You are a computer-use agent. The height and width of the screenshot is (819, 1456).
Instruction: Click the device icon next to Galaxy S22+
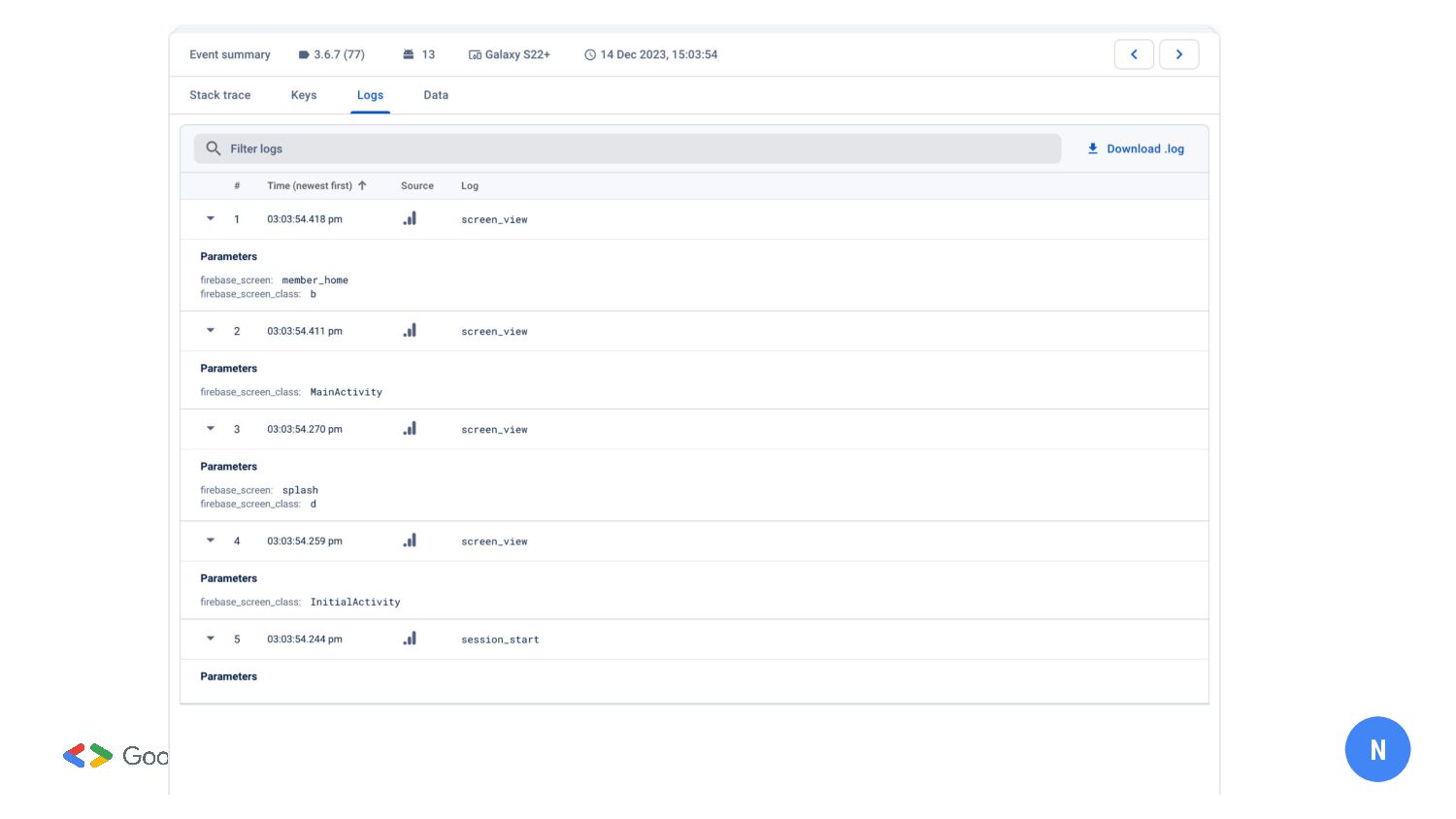click(475, 55)
